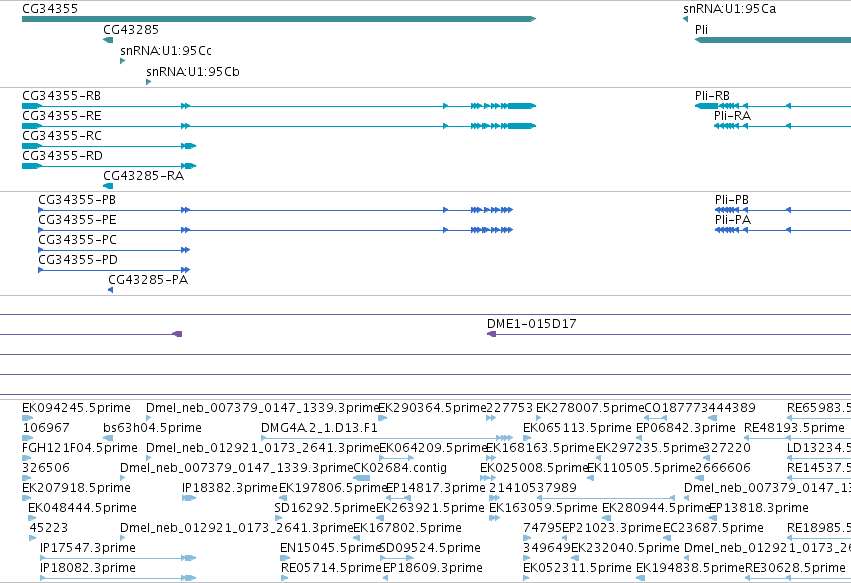The image size is (851, 583).
Task: Click EST EK297235.5prime
Action: click(x=650, y=448)
